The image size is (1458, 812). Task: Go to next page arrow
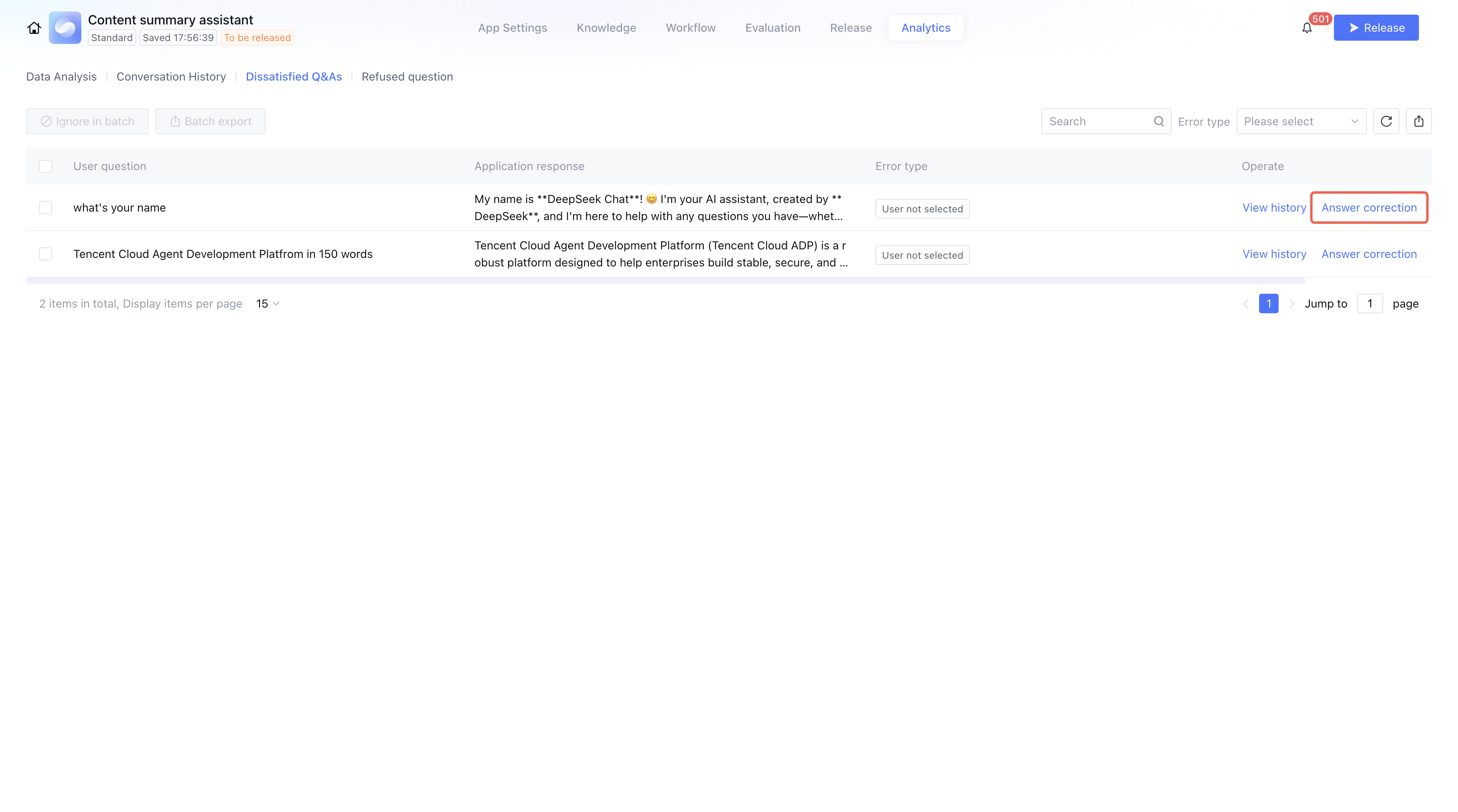point(1292,304)
